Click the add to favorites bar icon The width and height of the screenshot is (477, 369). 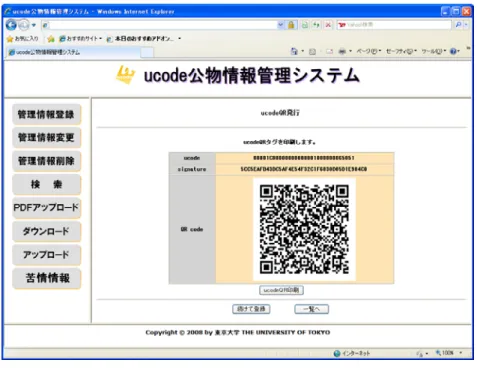tap(51, 39)
